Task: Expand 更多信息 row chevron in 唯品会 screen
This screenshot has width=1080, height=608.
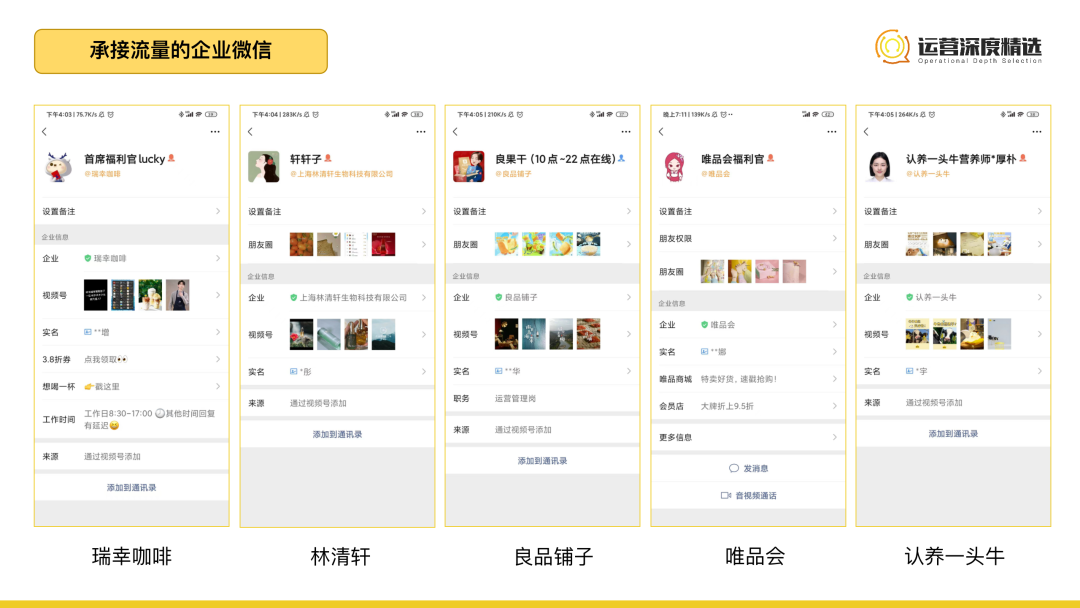Action: coord(834,437)
